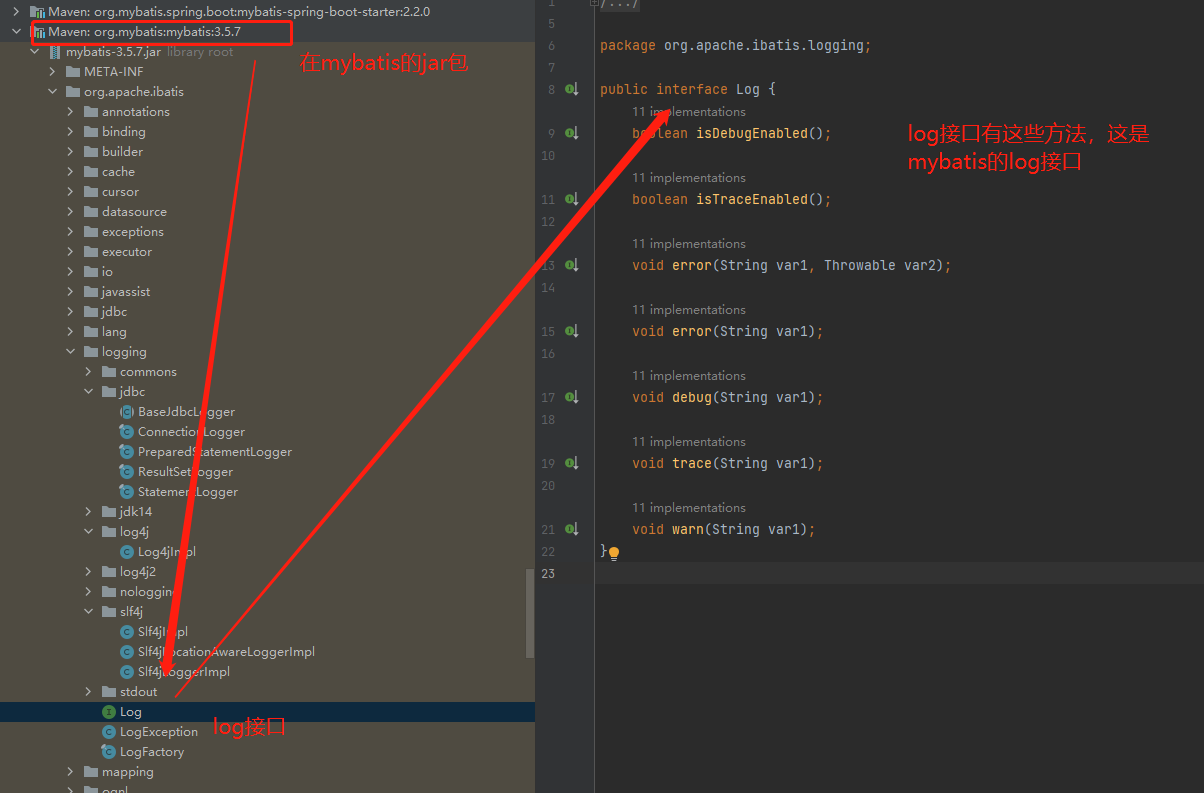Place cursor on empty line 23
Screen dimensions: 1204x793
point(899,573)
